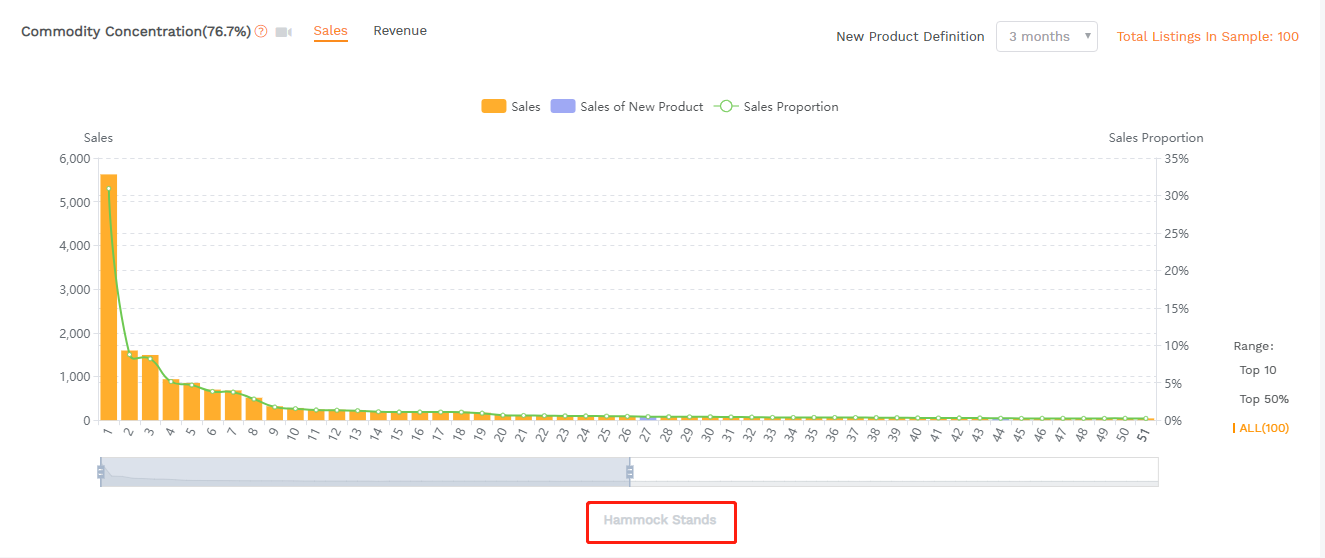1325x558 pixels.
Task: Open the video tutorial camera icon
Action: pyautogui.click(x=284, y=32)
